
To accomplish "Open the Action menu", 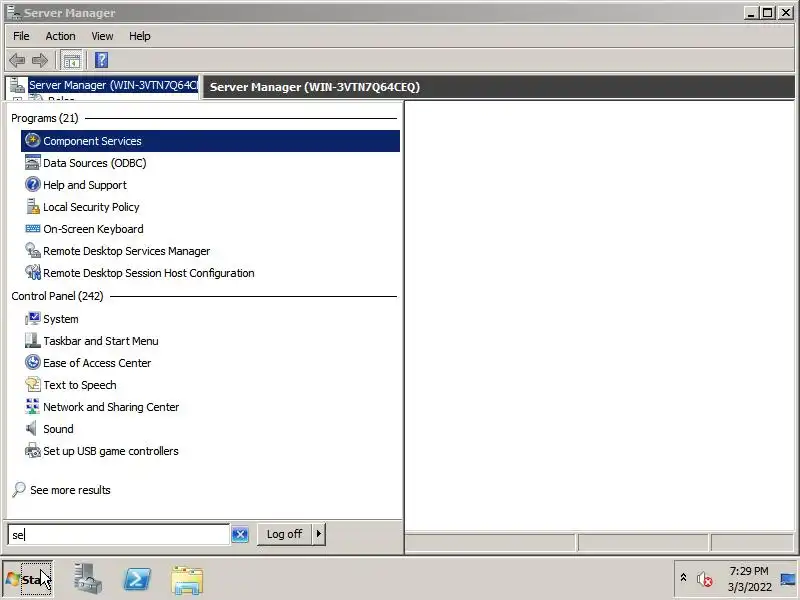I will [60, 36].
